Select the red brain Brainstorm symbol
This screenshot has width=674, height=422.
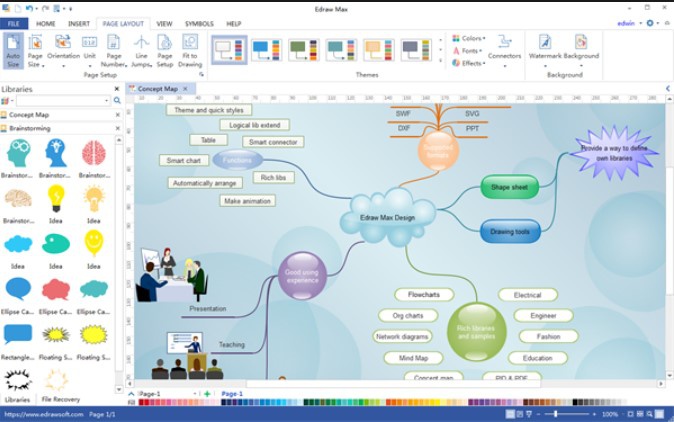pyautogui.click(x=94, y=153)
